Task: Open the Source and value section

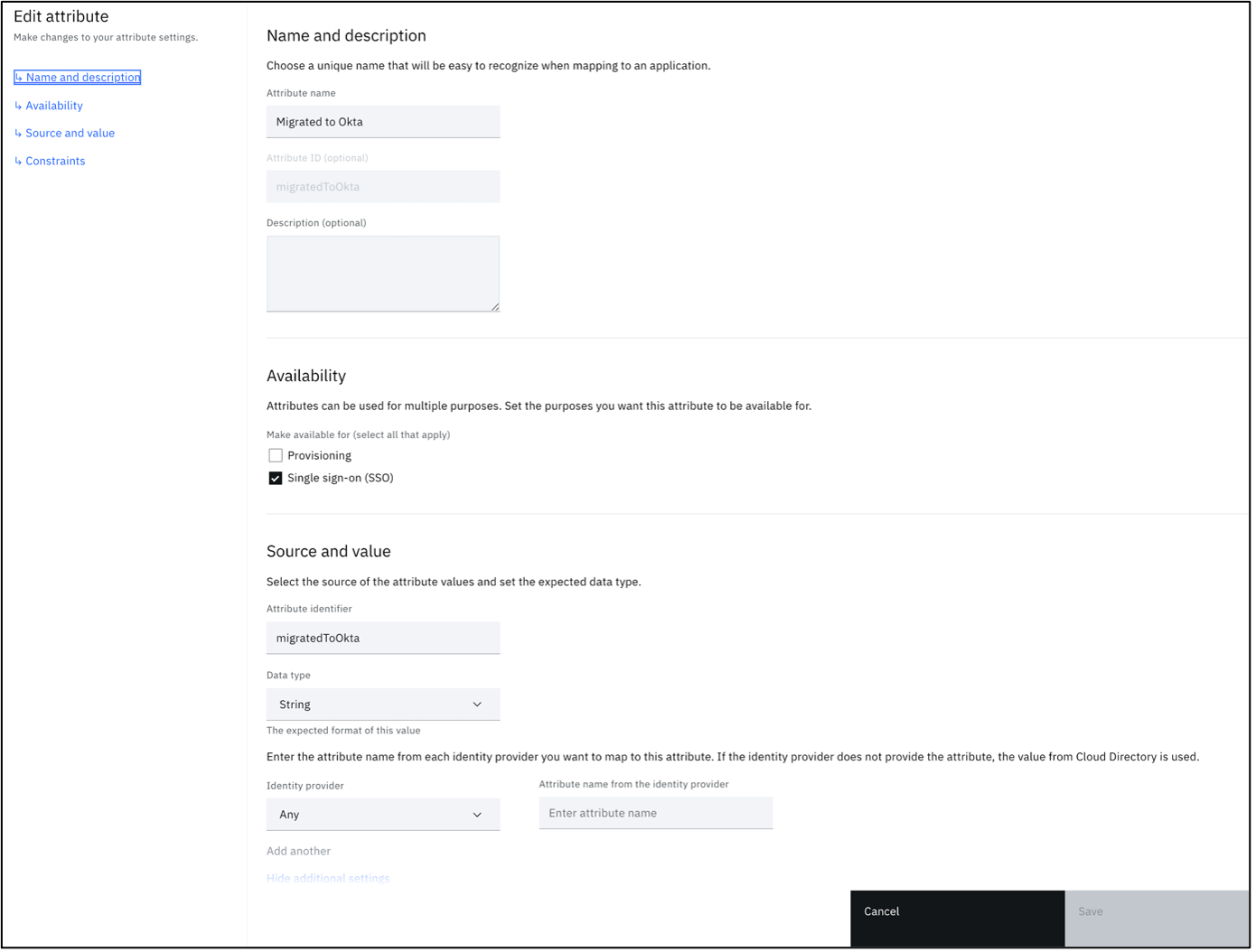Action: coord(70,133)
